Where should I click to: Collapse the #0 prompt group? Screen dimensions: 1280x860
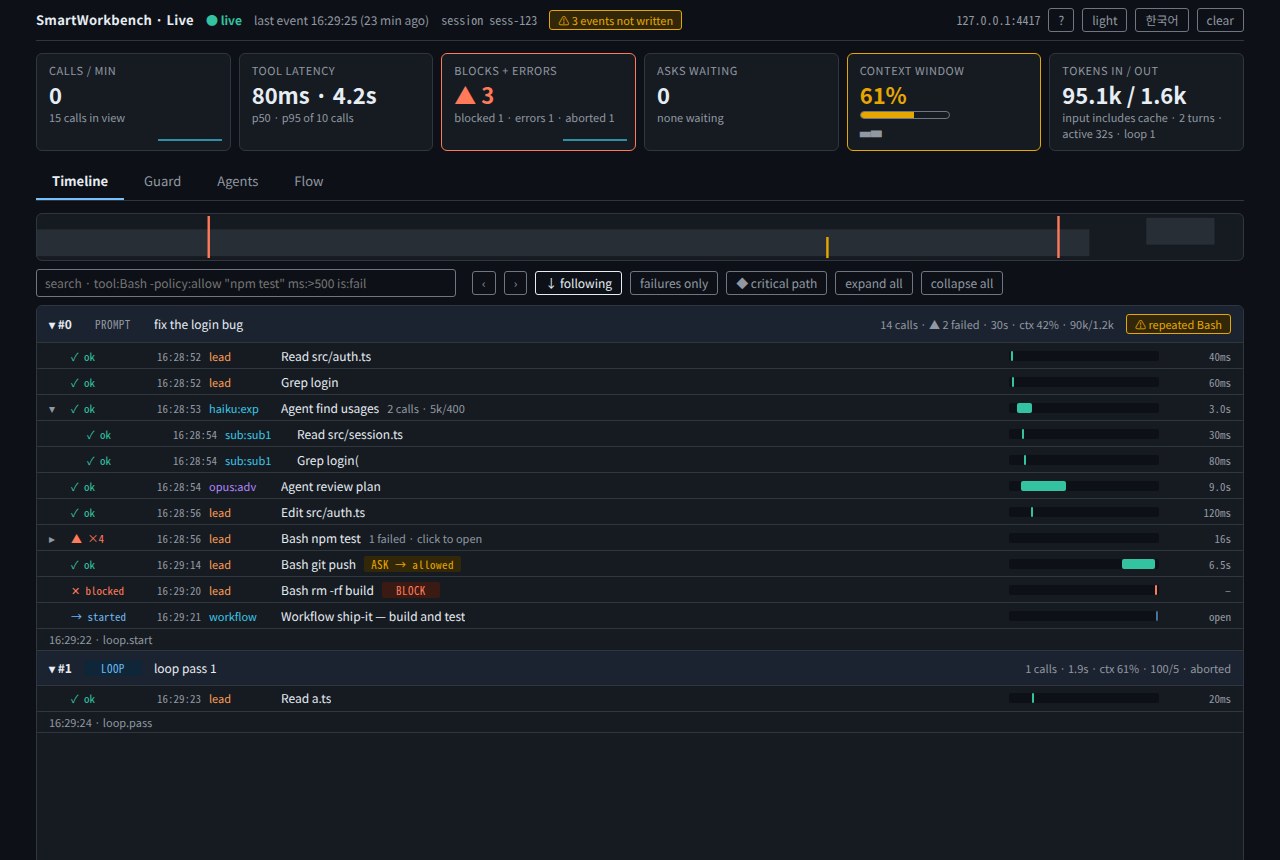pos(53,325)
